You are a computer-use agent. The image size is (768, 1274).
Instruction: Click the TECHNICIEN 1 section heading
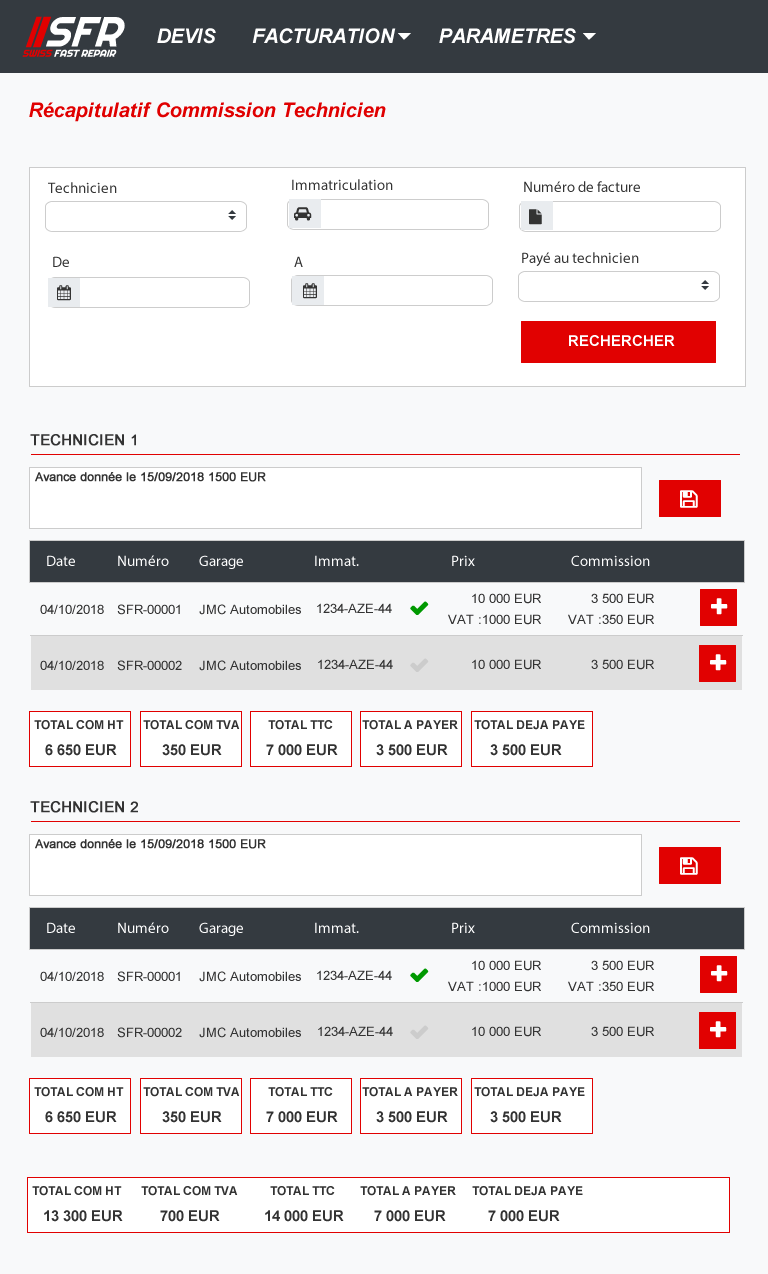pyautogui.click(x=84, y=440)
